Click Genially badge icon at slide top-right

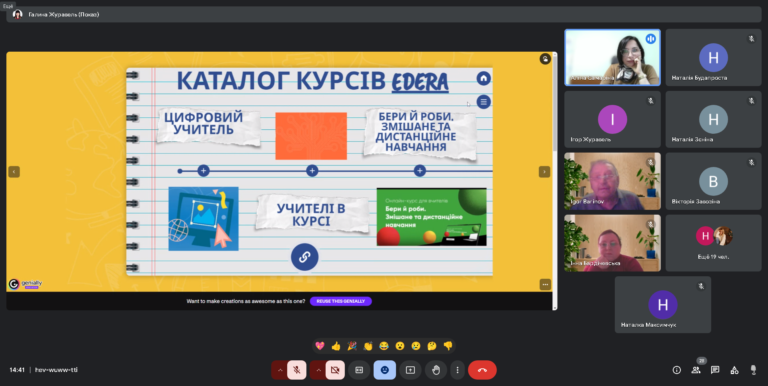click(x=545, y=59)
